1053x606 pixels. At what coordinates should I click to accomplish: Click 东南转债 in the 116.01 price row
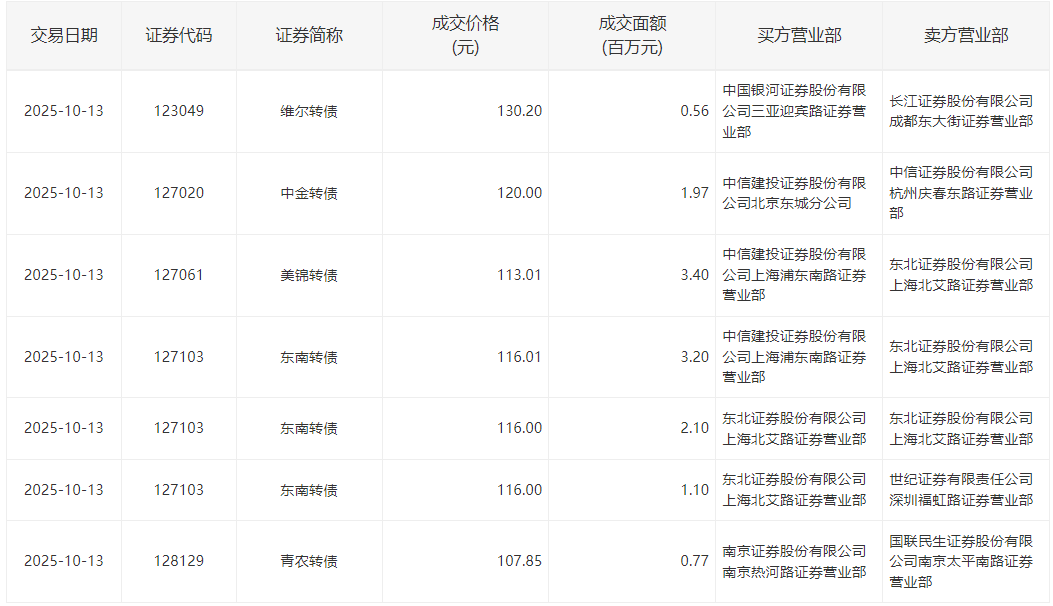point(309,357)
